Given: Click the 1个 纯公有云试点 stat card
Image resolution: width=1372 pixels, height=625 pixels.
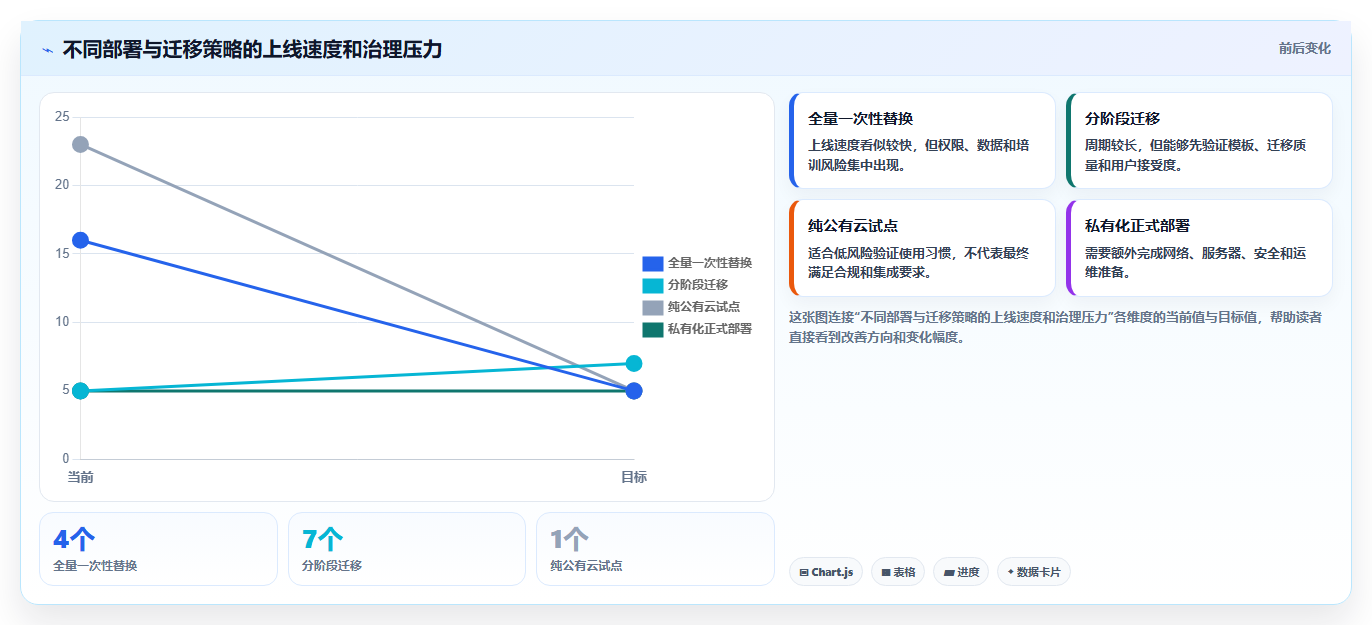Looking at the screenshot, I should click(x=655, y=549).
